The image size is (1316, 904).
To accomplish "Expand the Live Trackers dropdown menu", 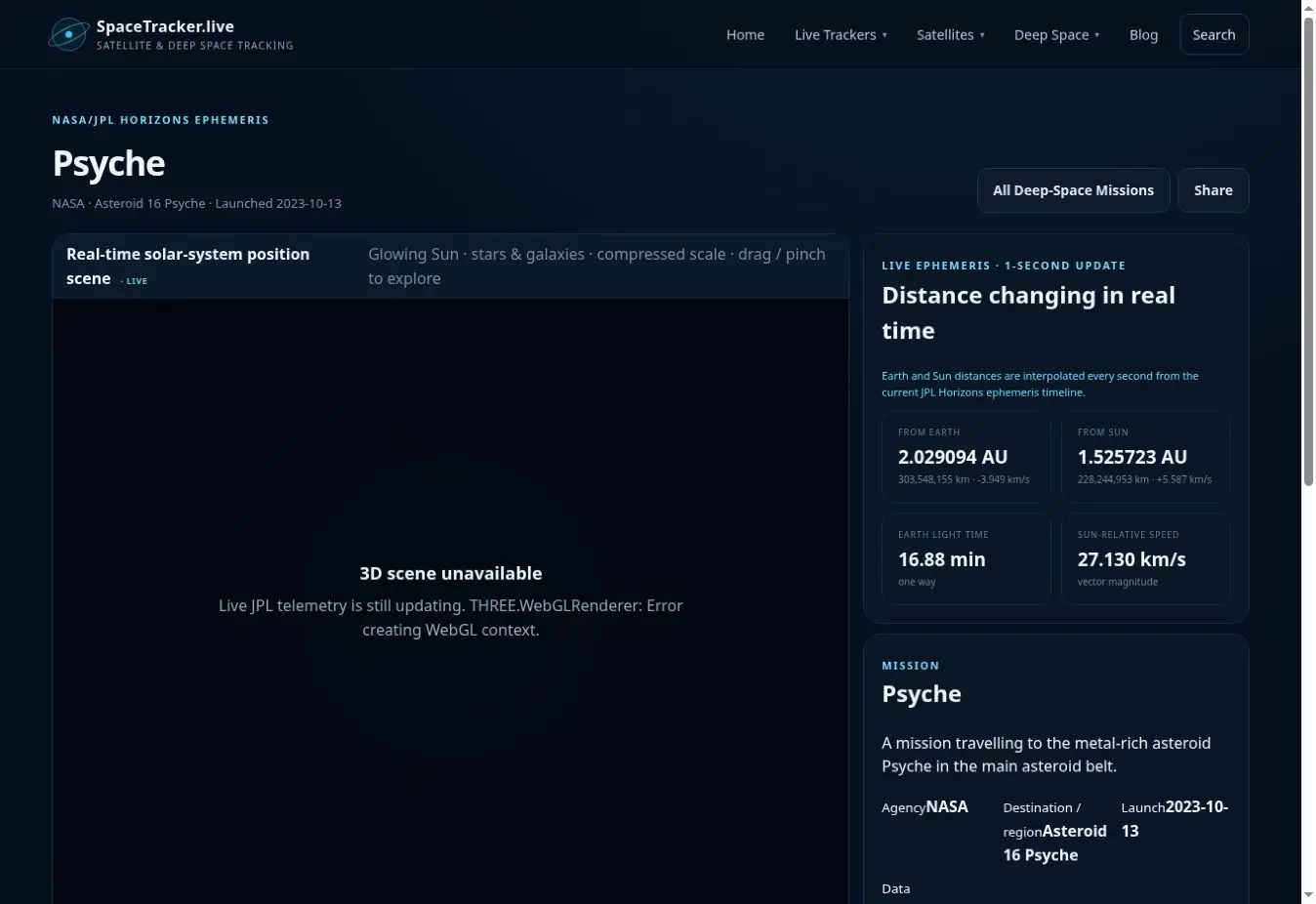I will click(x=841, y=35).
